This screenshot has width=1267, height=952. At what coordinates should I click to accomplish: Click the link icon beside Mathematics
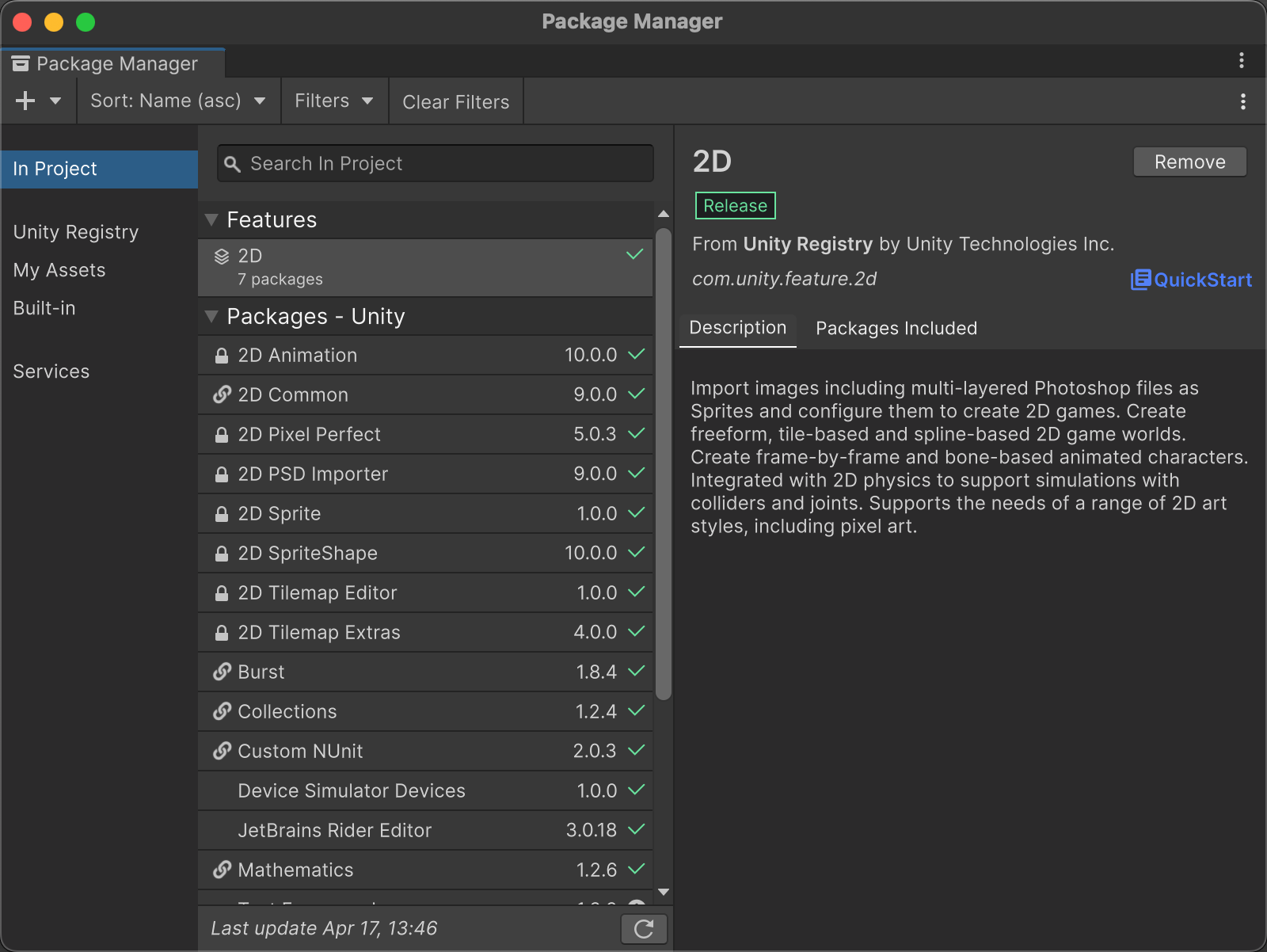click(222, 870)
